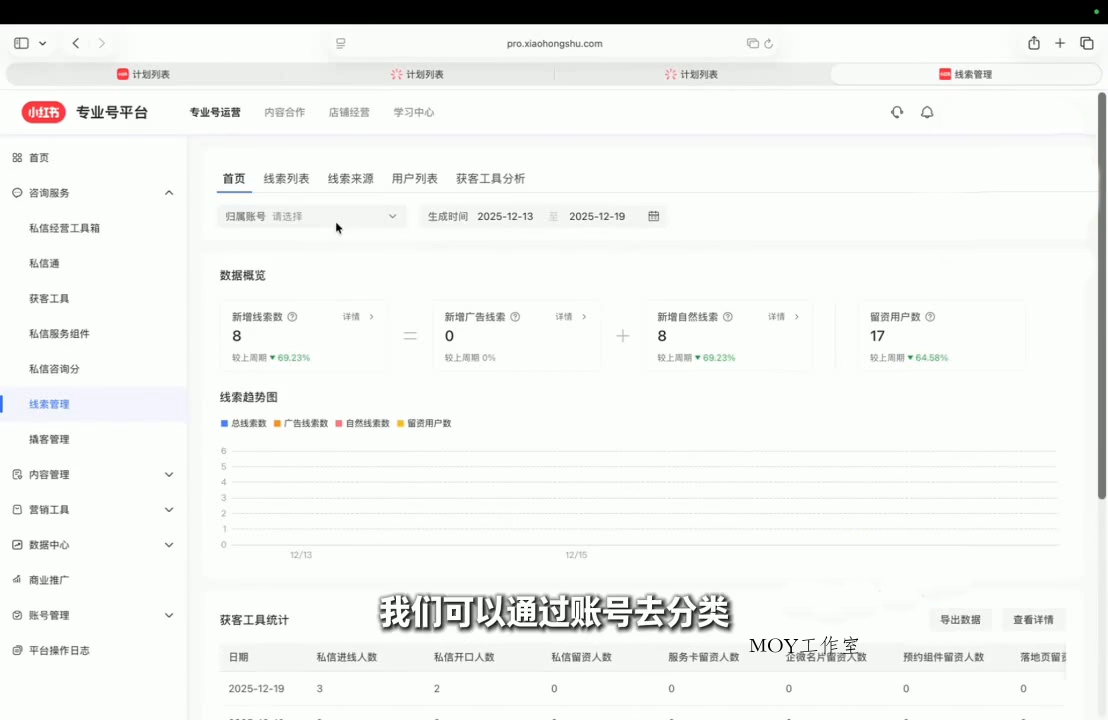Expand the 数据中心 sidebar section
This screenshot has width=1108, height=720.
(x=169, y=544)
